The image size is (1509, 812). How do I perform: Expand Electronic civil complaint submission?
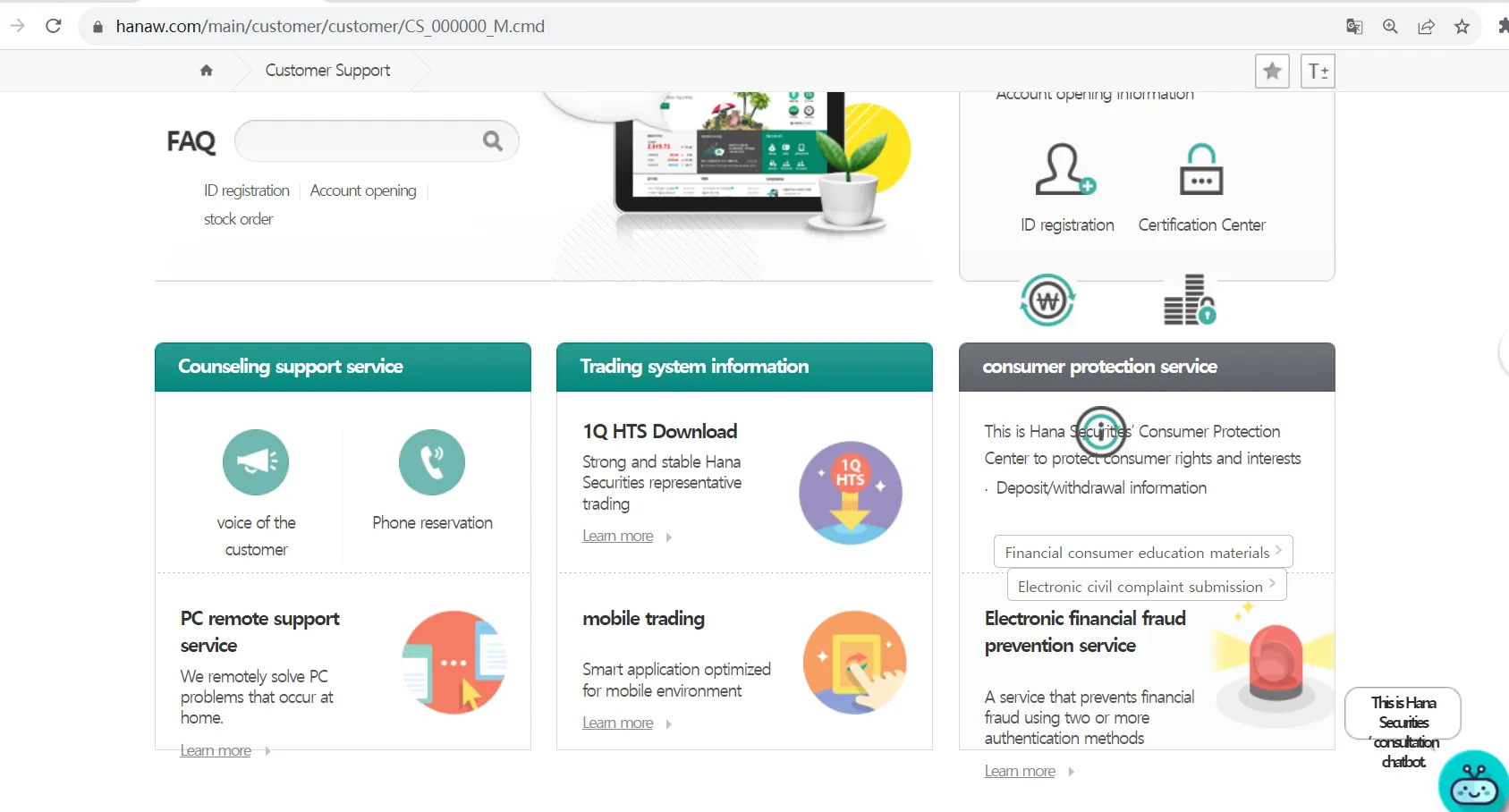click(1147, 586)
